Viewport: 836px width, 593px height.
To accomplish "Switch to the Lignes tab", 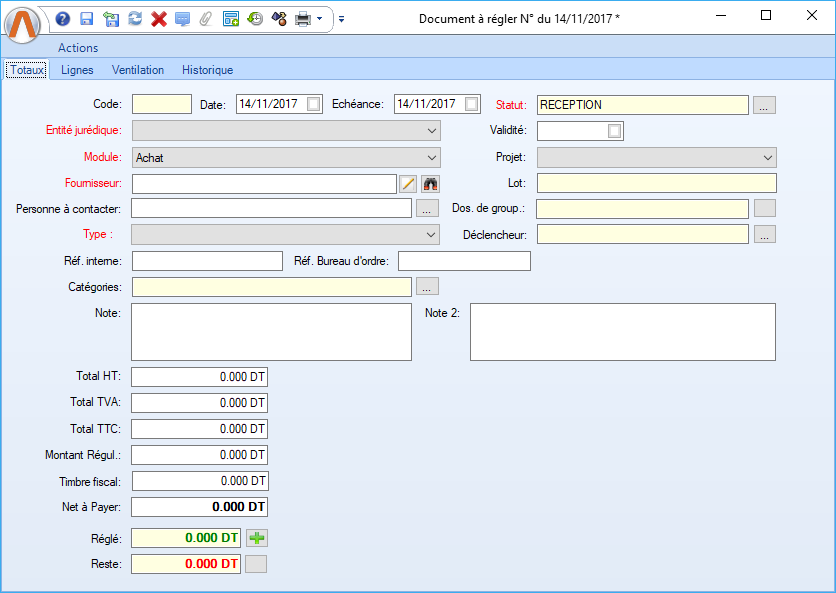I will [x=77, y=70].
